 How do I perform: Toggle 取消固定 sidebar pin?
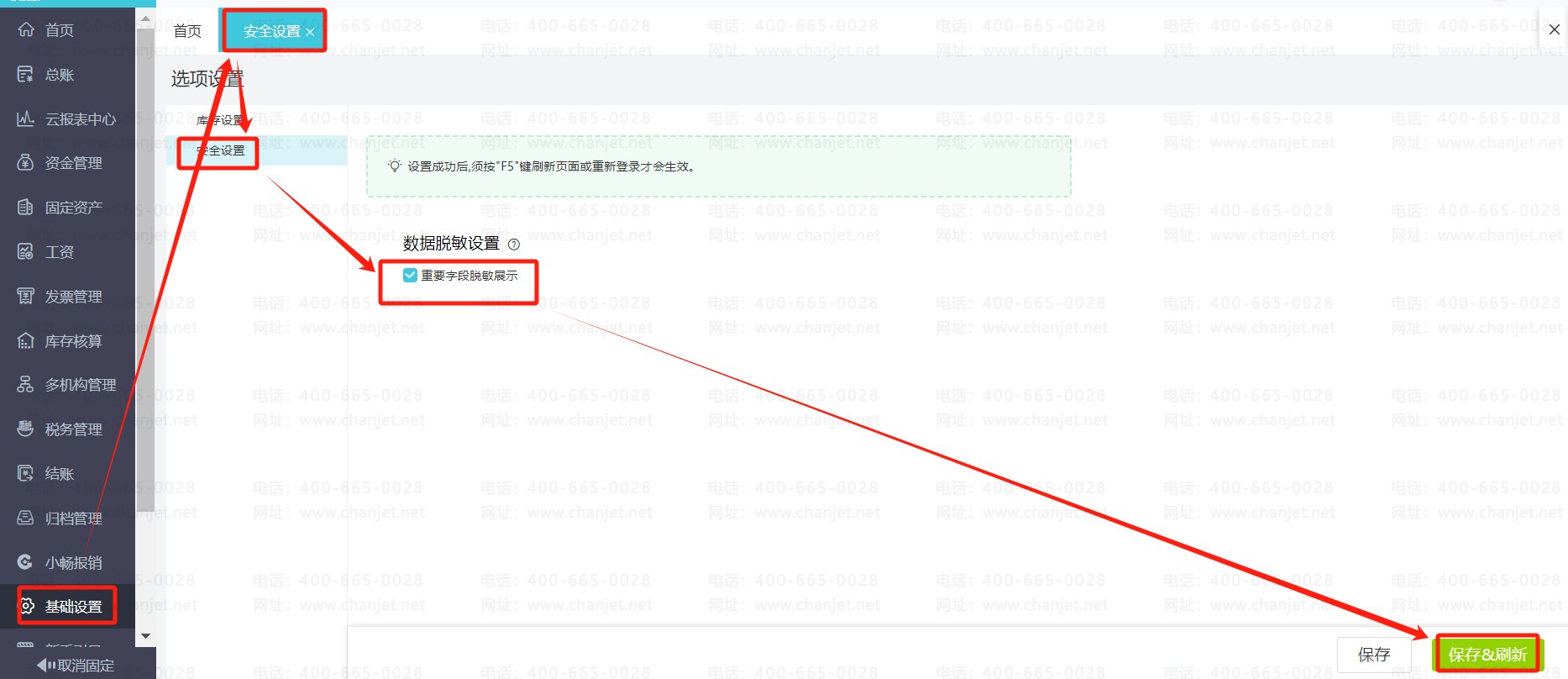[76, 666]
